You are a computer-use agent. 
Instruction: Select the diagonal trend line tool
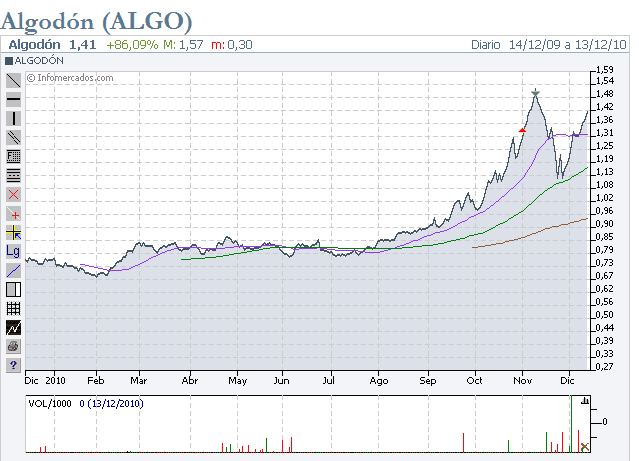14,81
